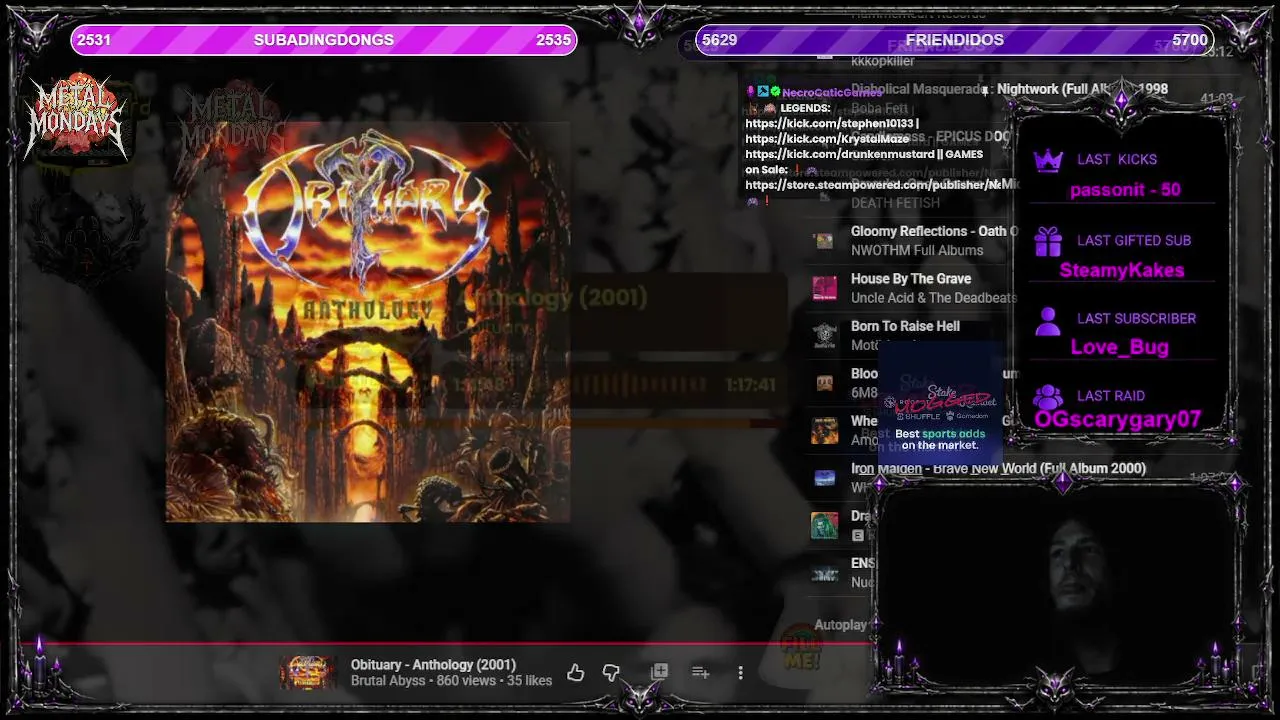
Task: Seek using the red playback progress bar
Action: point(437,643)
